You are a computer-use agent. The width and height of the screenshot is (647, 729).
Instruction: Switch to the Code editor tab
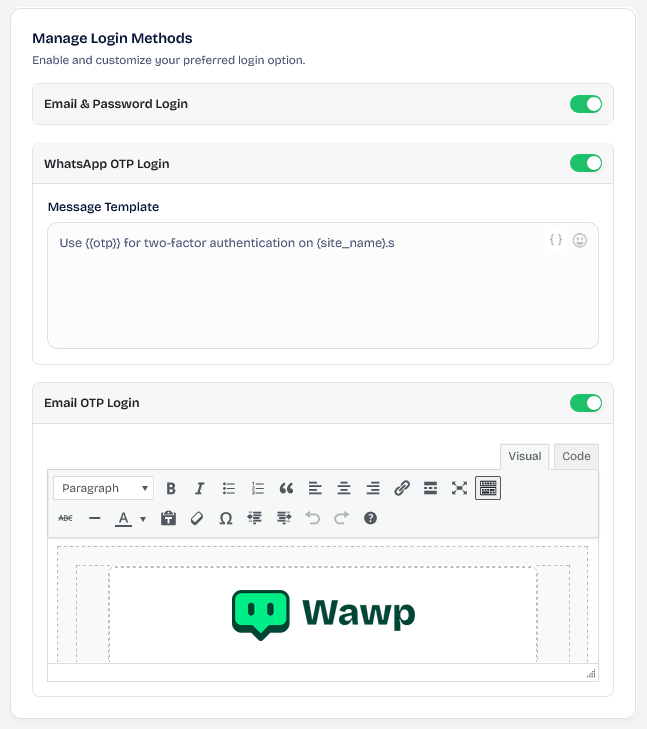(x=576, y=457)
